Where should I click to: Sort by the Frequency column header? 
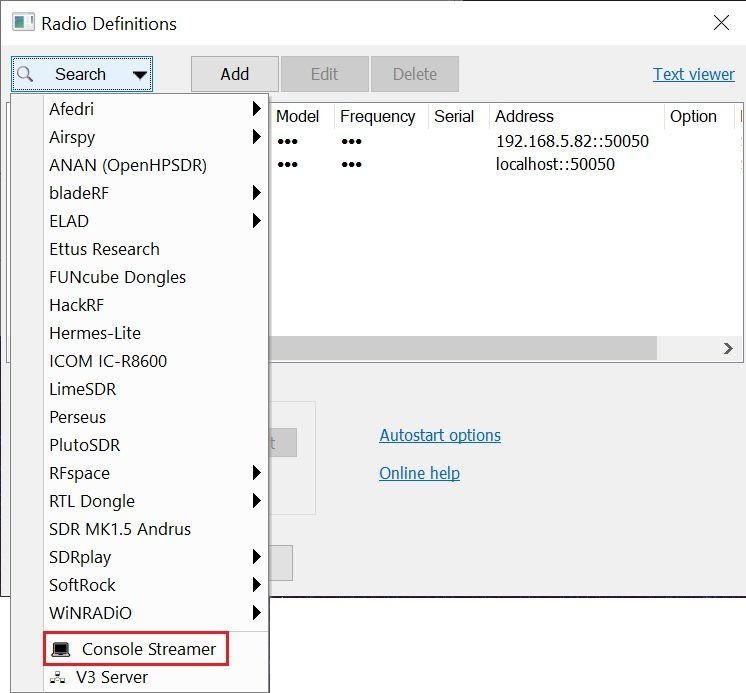coord(377,116)
